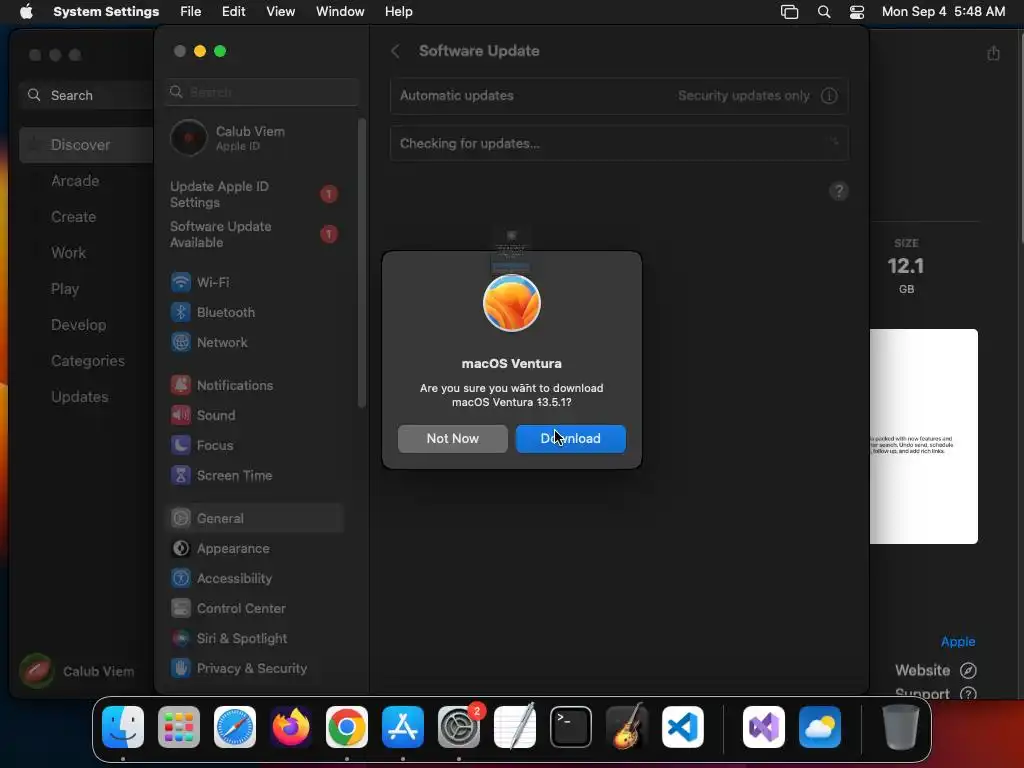This screenshot has height=768, width=1024.
Task: Open the Network settings icon
Action: (x=181, y=342)
